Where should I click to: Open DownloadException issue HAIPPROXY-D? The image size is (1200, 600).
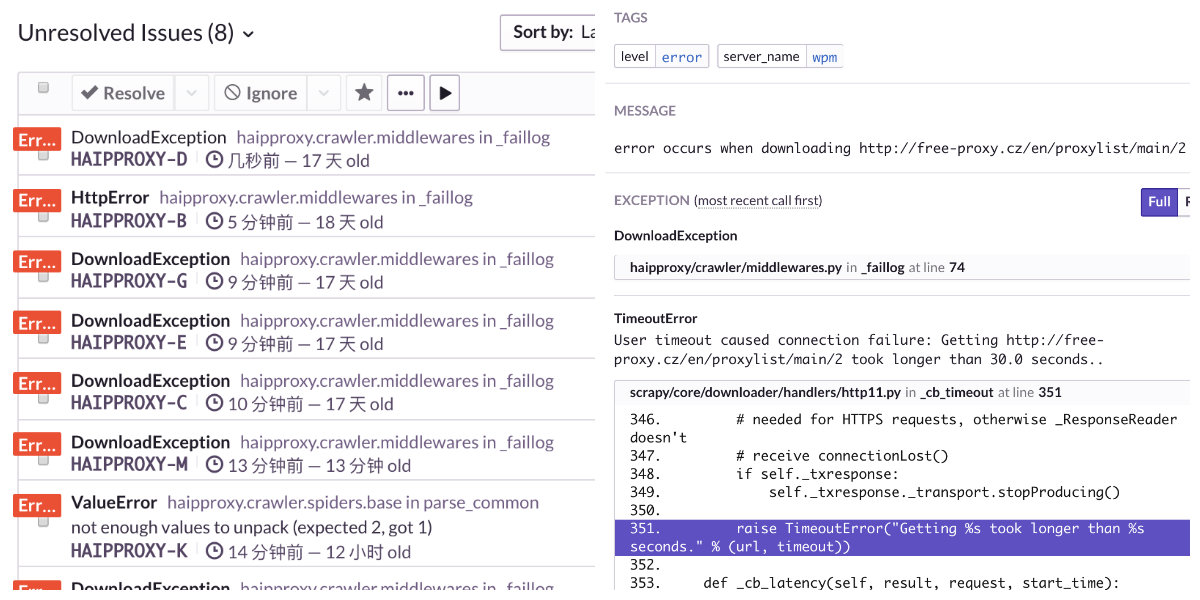[x=149, y=137]
